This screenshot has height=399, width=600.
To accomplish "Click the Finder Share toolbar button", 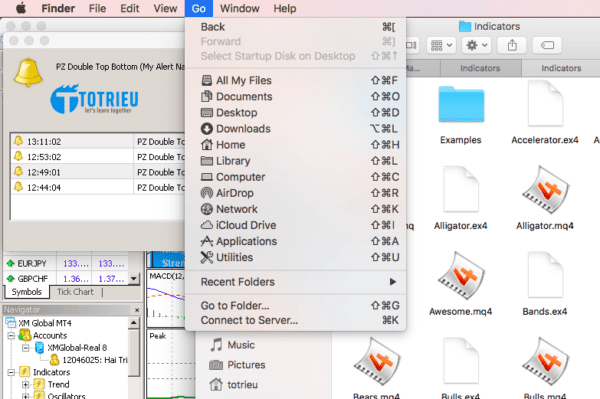I will 512,45.
